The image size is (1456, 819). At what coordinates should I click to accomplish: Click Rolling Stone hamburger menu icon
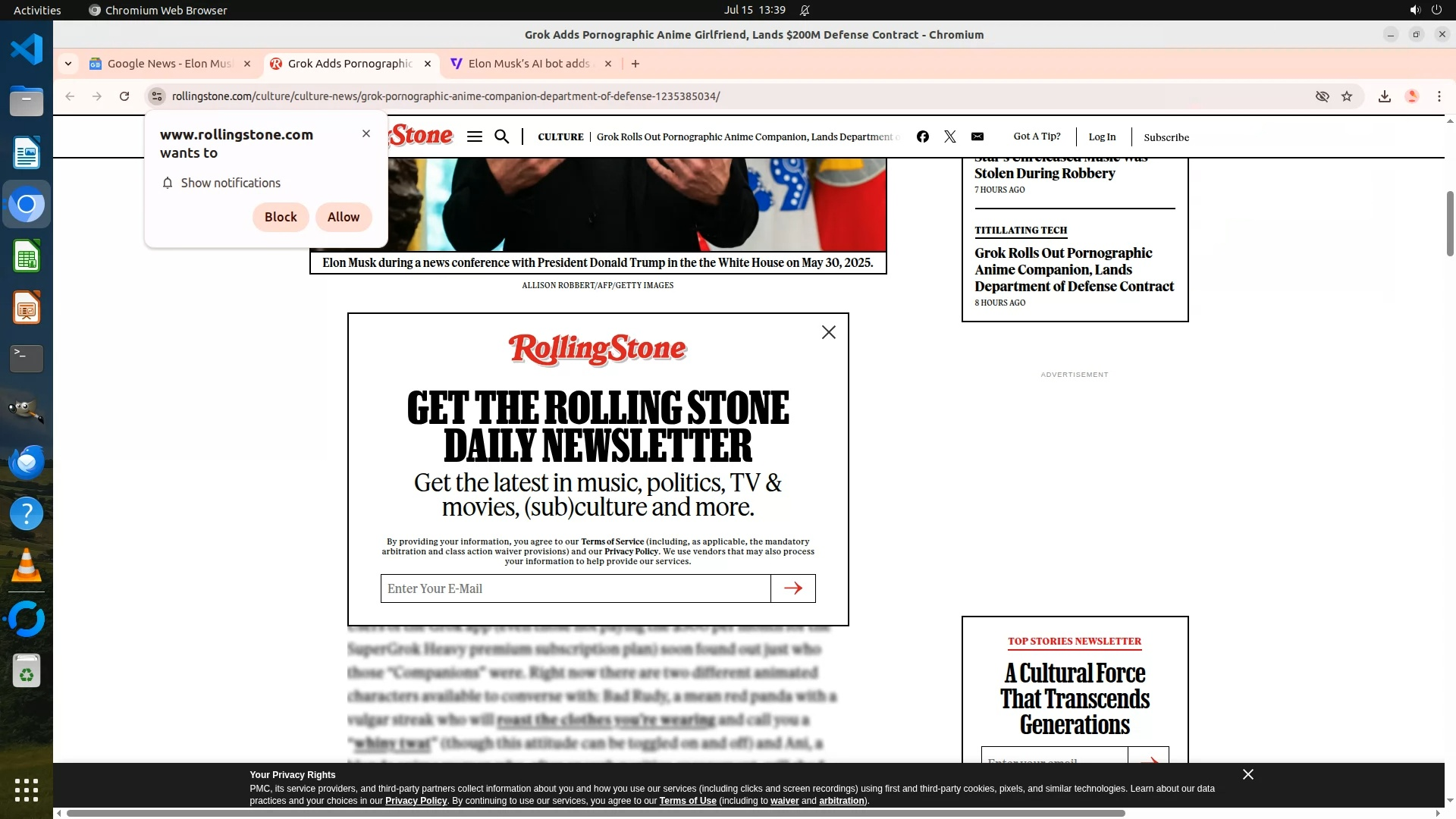475,136
